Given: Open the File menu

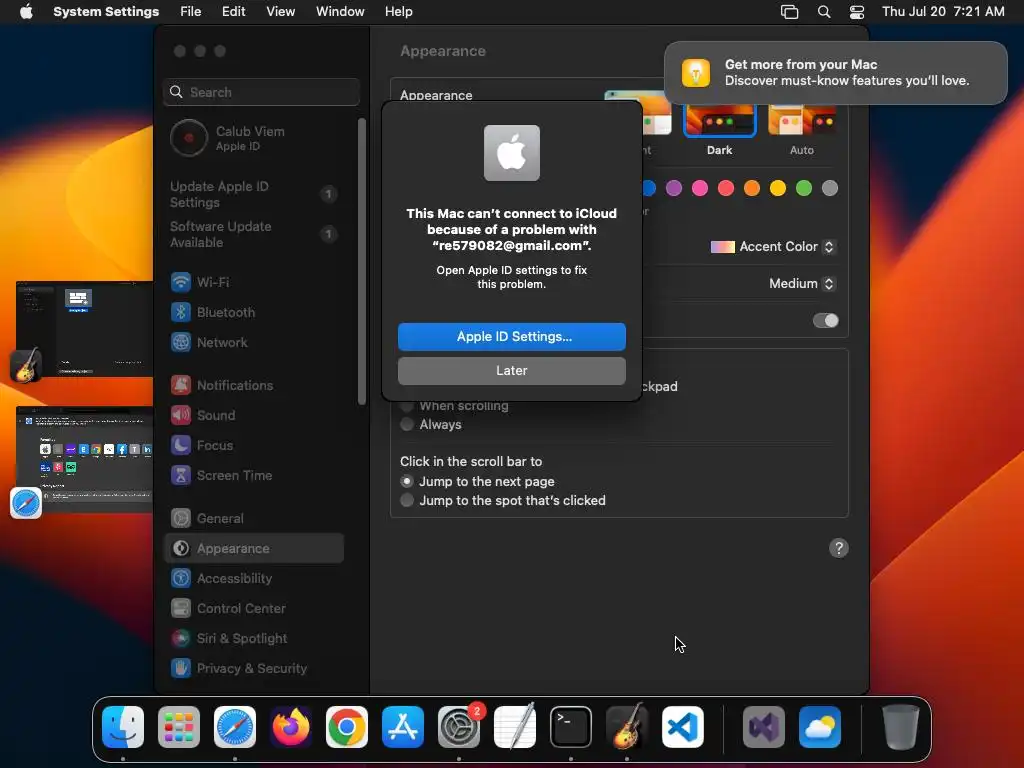Looking at the screenshot, I should click(191, 12).
